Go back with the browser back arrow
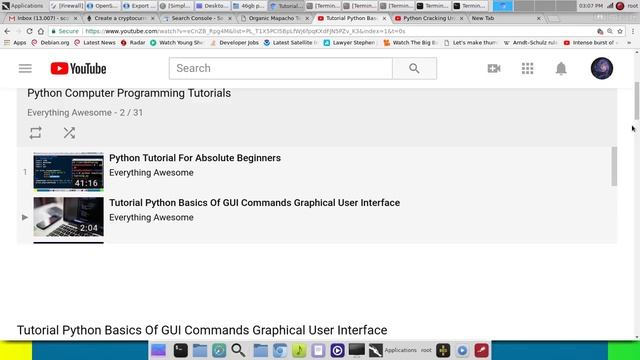Viewport: 640px width, 360px height. [7, 31]
